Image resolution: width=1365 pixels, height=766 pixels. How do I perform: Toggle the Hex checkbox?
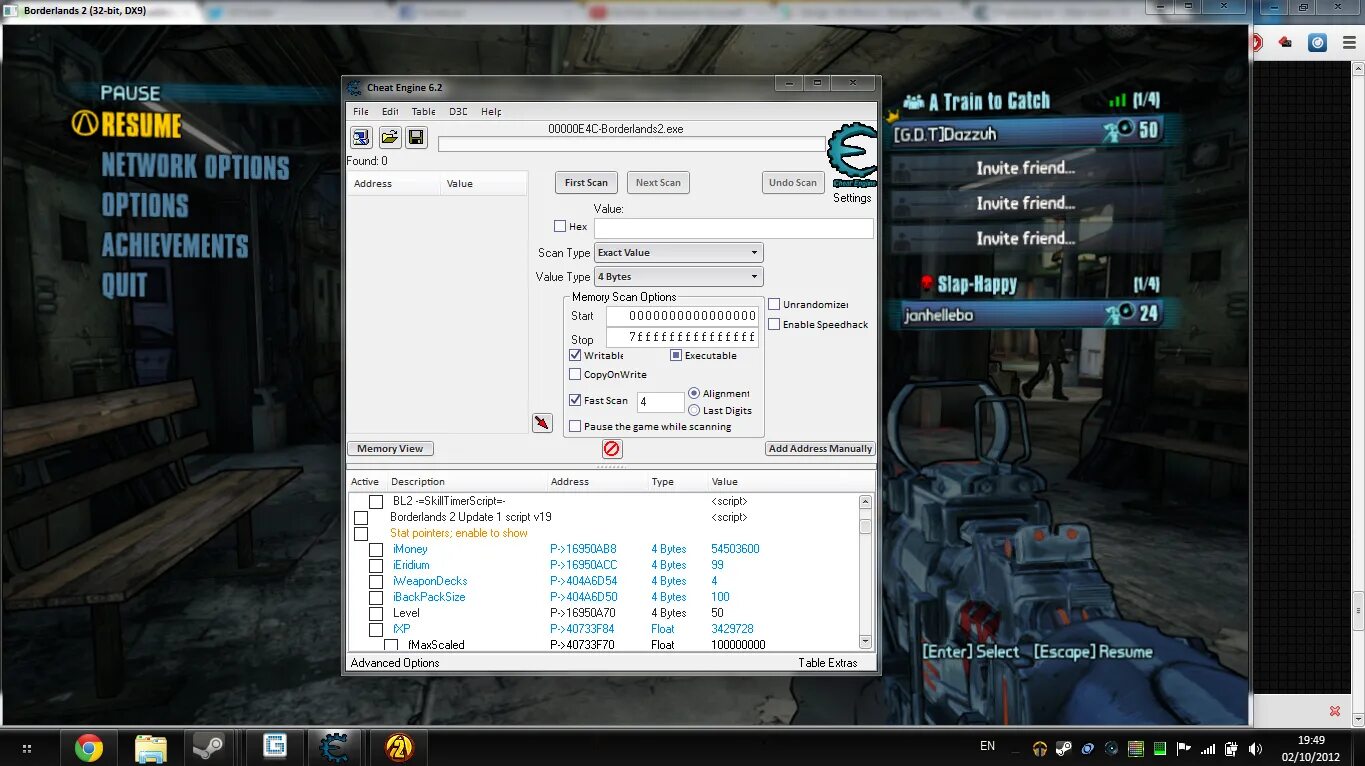tap(560, 226)
